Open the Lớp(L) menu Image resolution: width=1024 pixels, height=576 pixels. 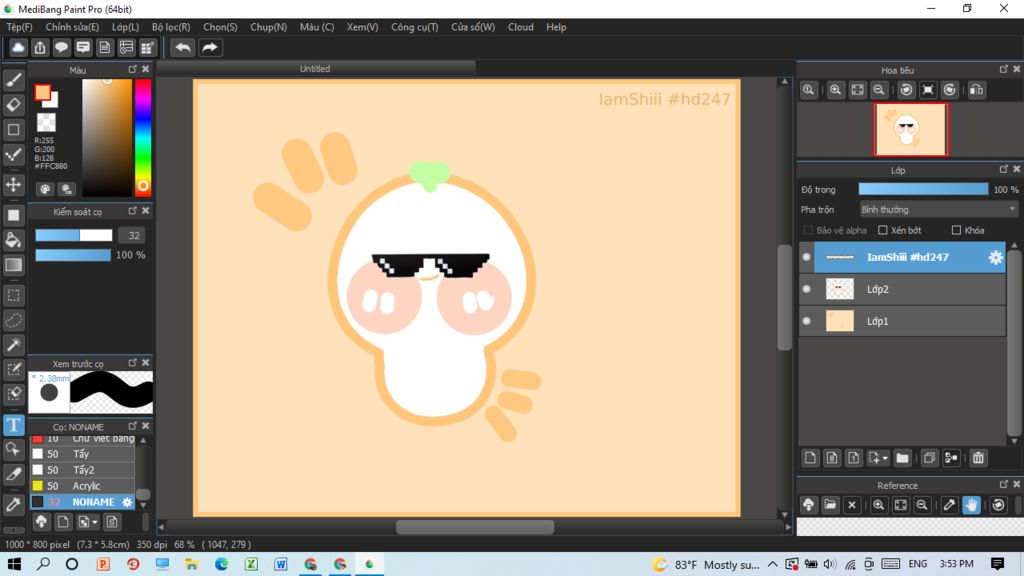click(125, 27)
